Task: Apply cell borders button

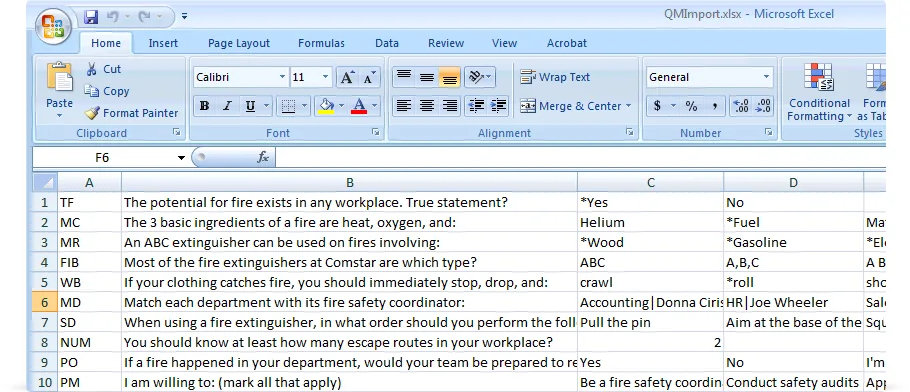Action: (x=288, y=106)
